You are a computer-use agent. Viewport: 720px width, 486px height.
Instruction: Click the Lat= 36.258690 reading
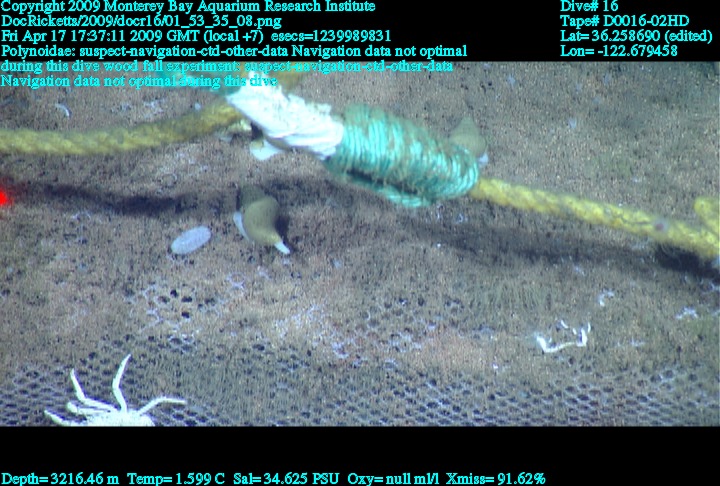[x=636, y=36]
